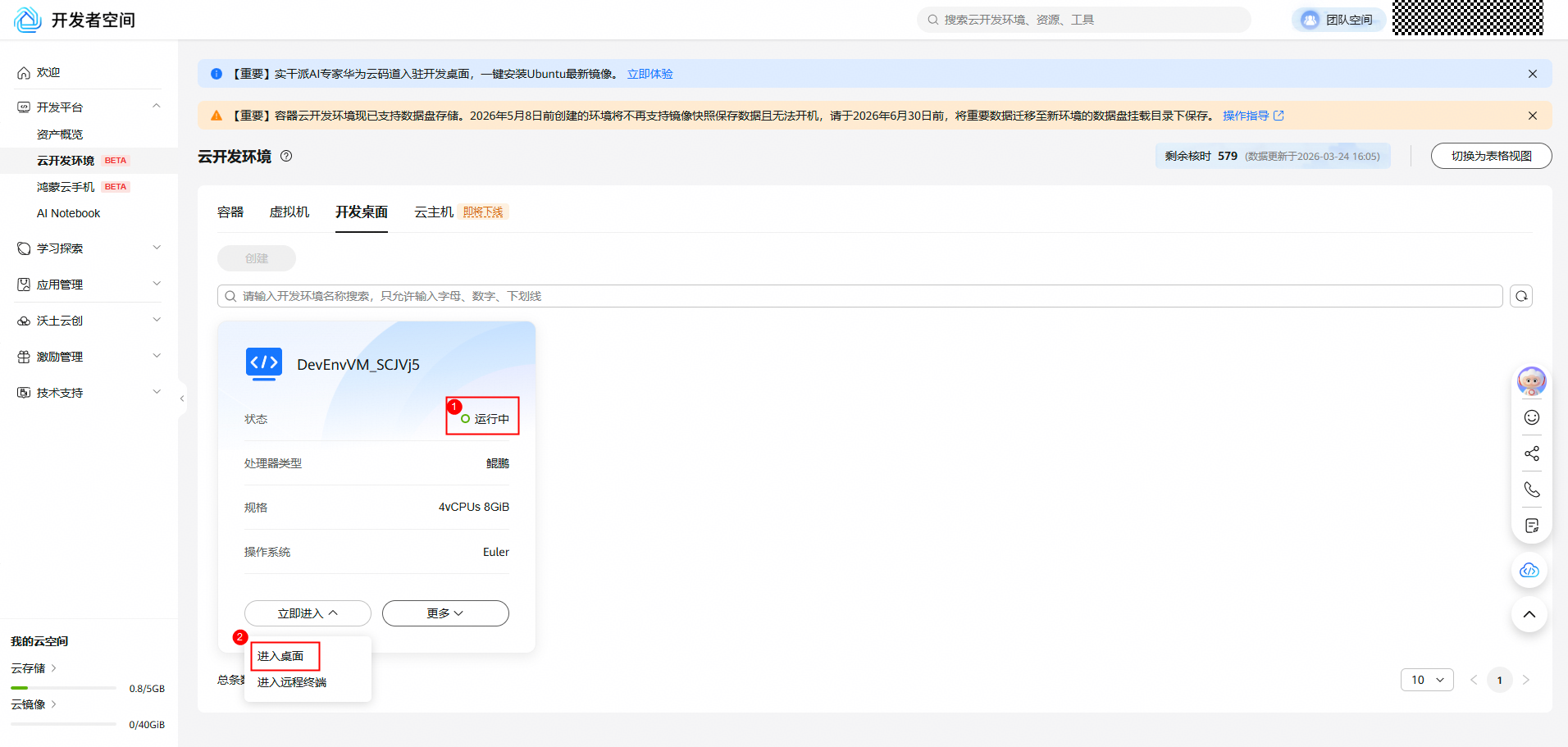1568x747 pixels.
Task: Open the 立即体验 link
Action: pyautogui.click(x=650, y=74)
